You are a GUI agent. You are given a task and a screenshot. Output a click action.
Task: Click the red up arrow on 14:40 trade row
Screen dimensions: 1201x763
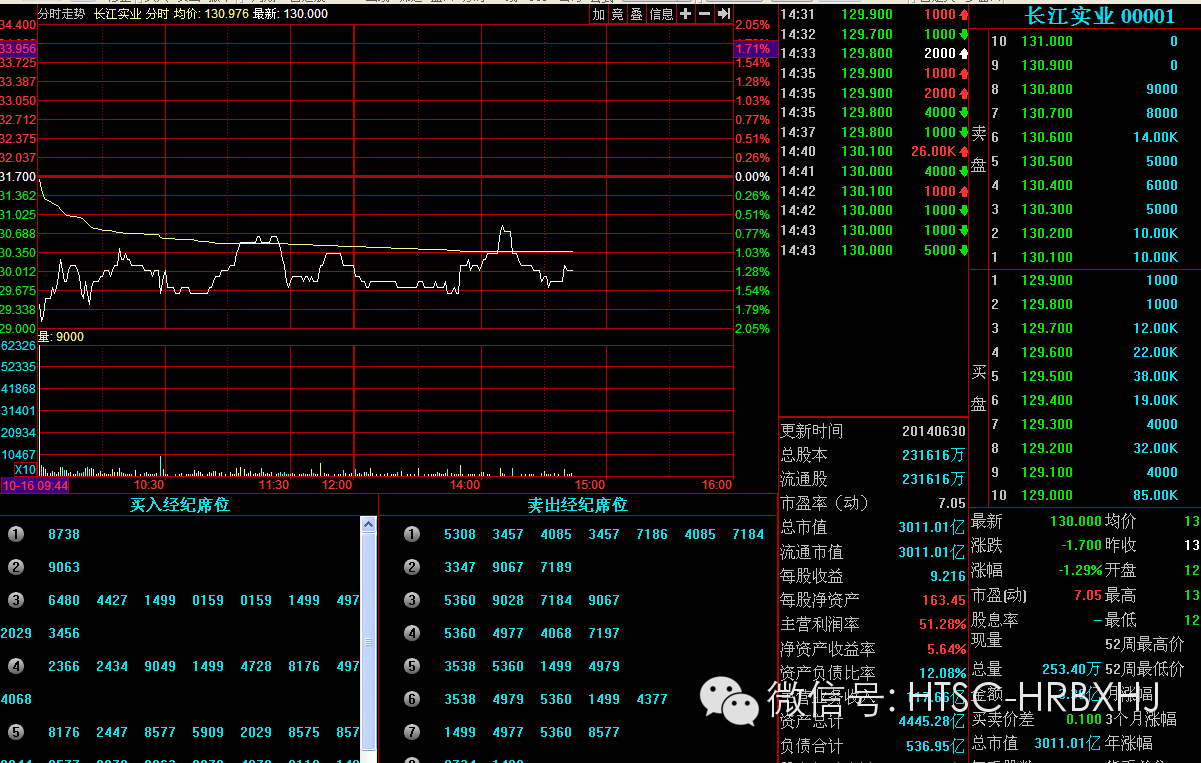point(963,151)
